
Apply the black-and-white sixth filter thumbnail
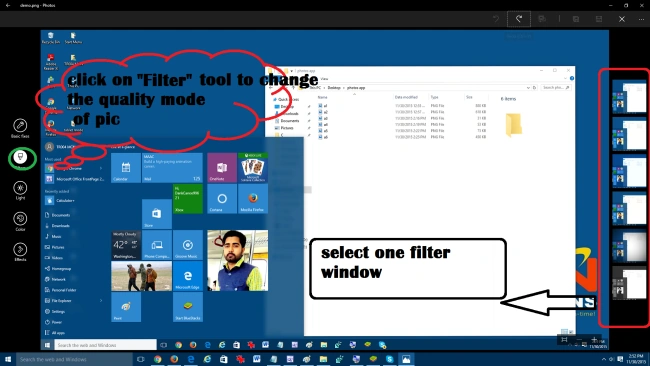629,283
